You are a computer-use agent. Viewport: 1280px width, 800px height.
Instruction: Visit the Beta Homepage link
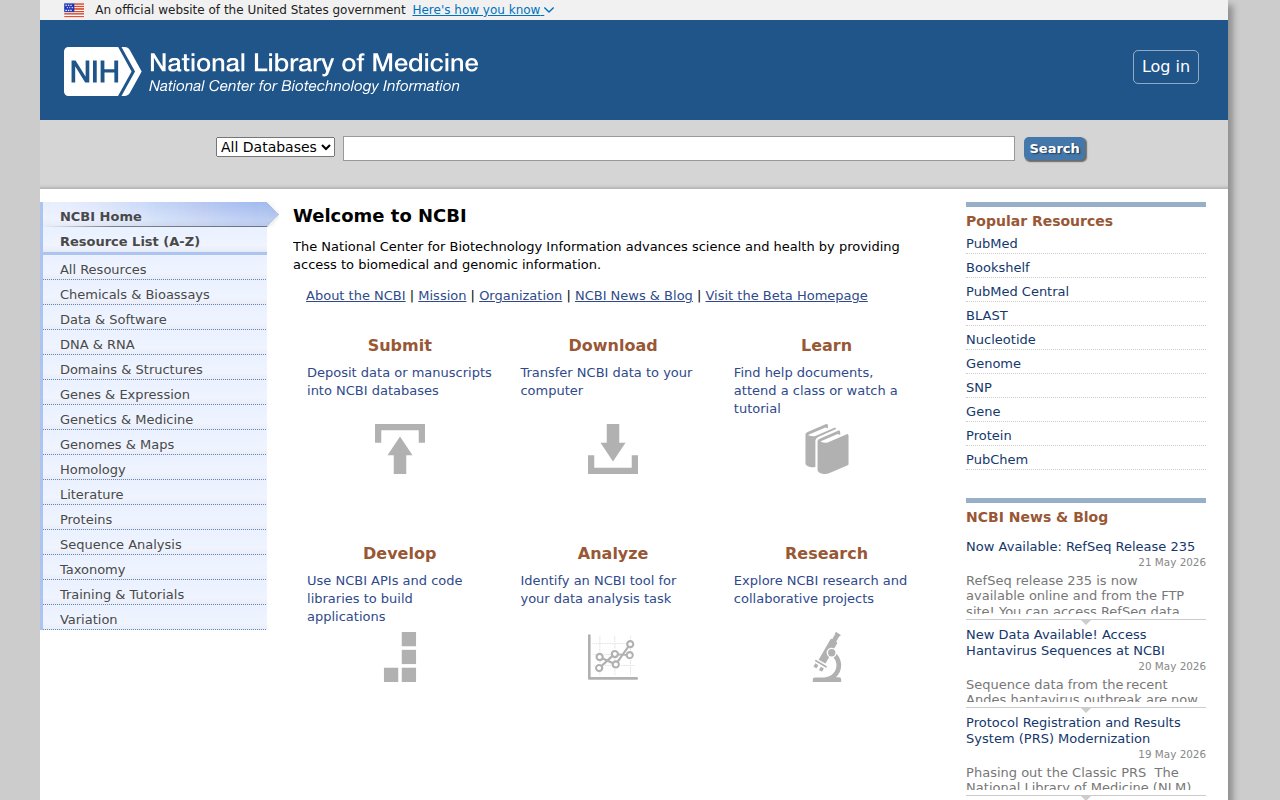pyautogui.click(x=786, y=296)
